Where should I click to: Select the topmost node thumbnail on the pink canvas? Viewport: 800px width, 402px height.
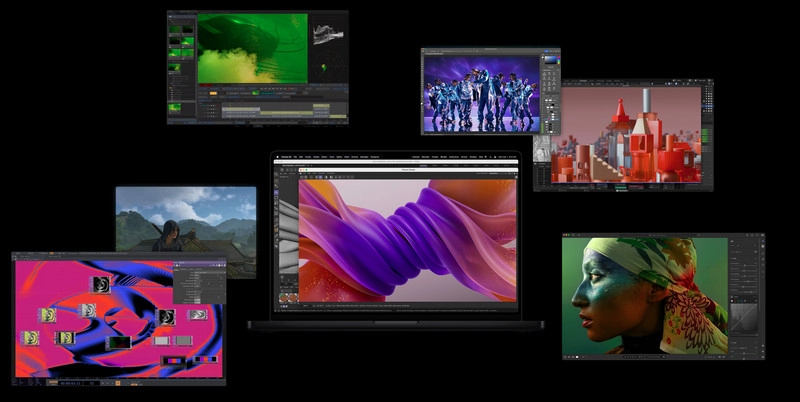(100, 284)
